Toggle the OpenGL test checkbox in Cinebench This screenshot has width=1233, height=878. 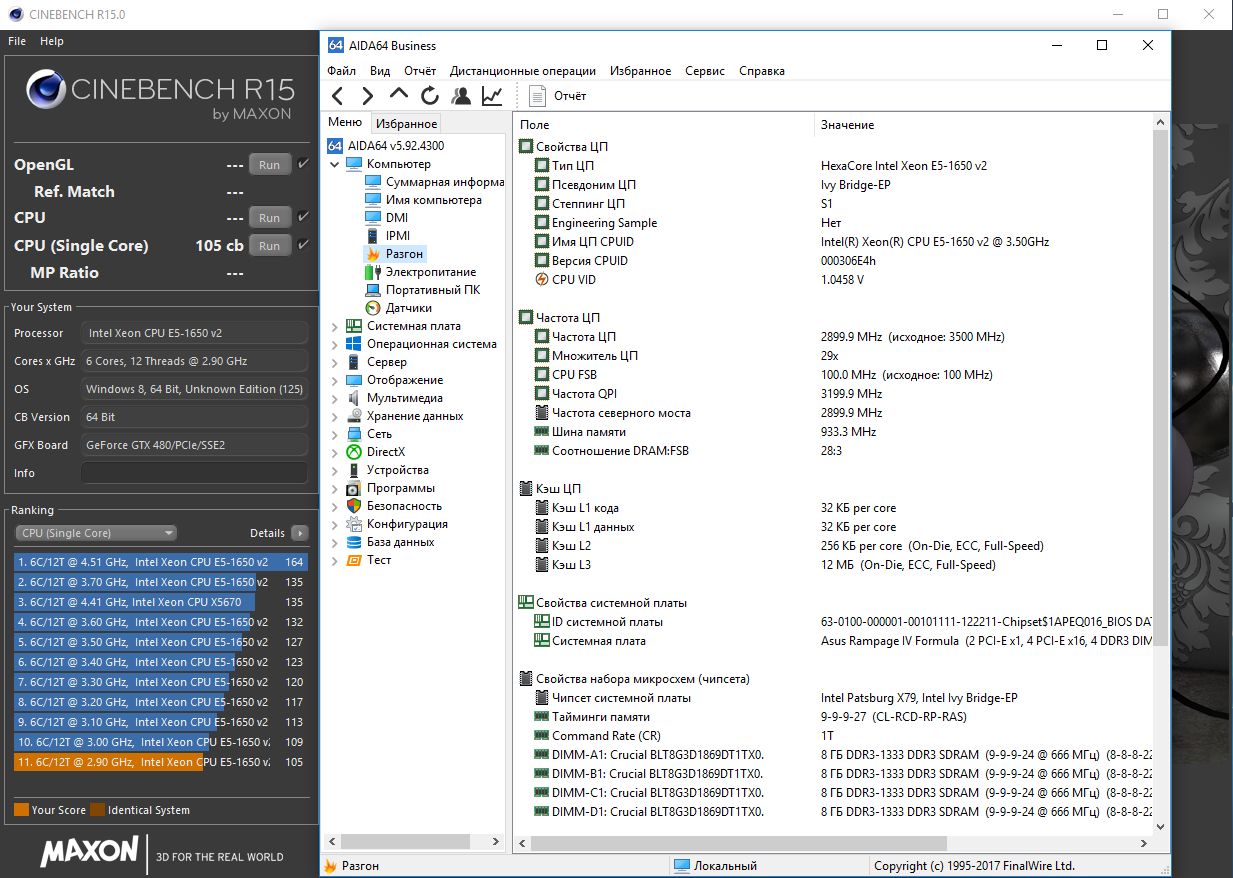coord(303,164)
